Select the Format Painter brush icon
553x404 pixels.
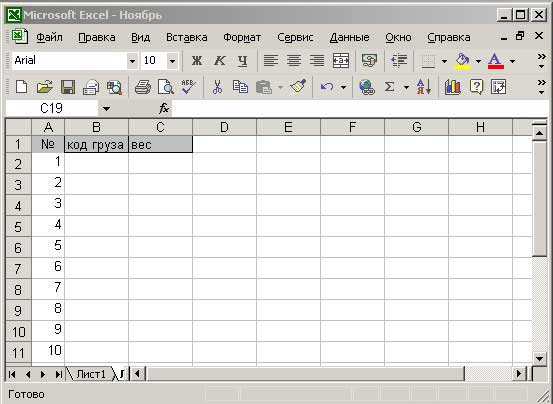click(x=298, y=87)
